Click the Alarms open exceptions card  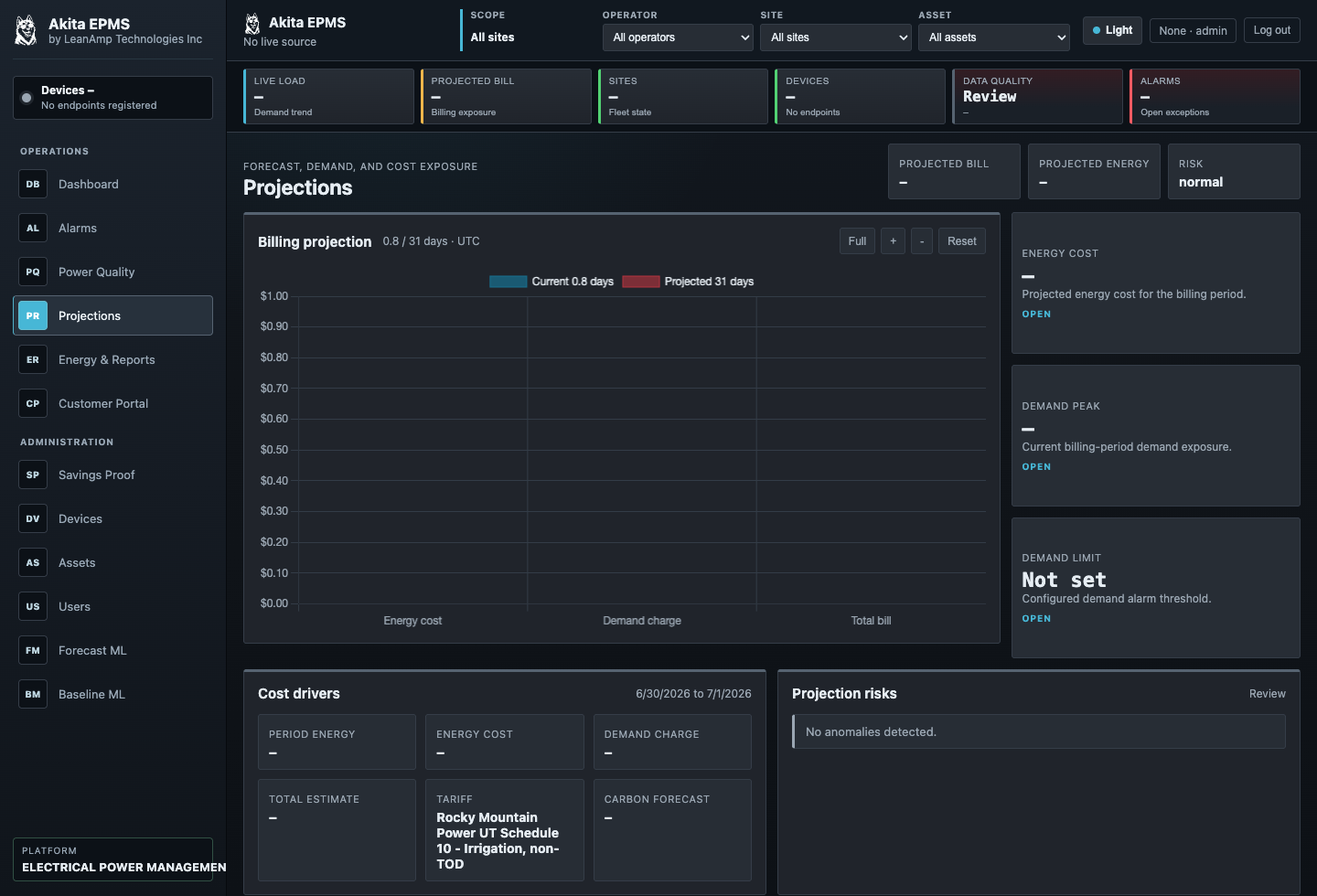1215,96
